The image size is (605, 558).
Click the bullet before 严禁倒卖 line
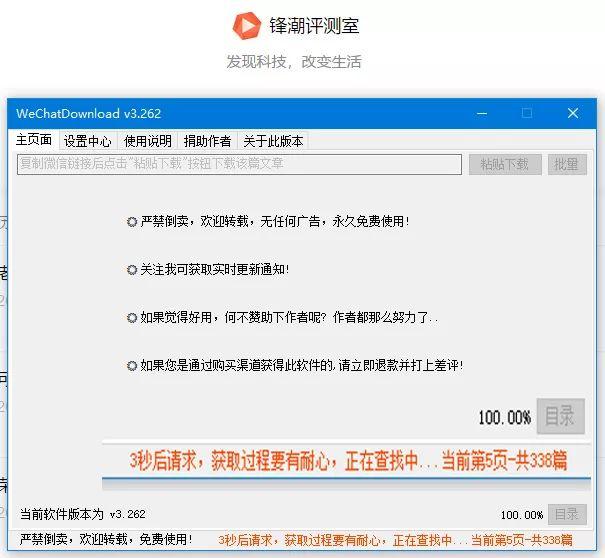tap(132, 222)
